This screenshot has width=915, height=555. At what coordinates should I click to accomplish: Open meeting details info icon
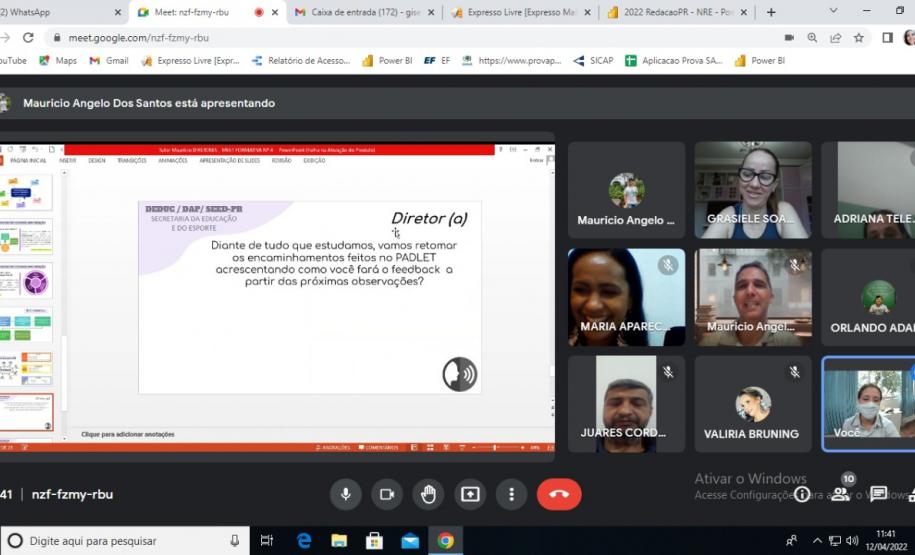[802, 494]
